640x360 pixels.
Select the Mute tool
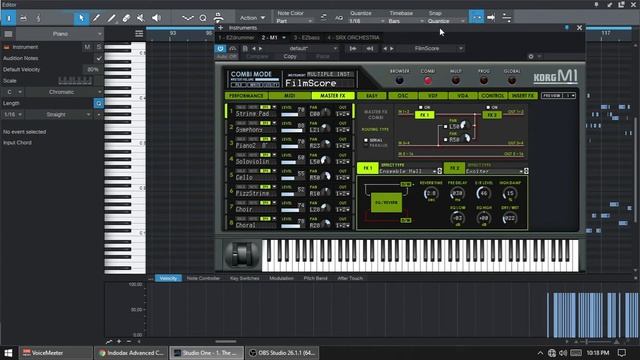[x=141, y=18]
